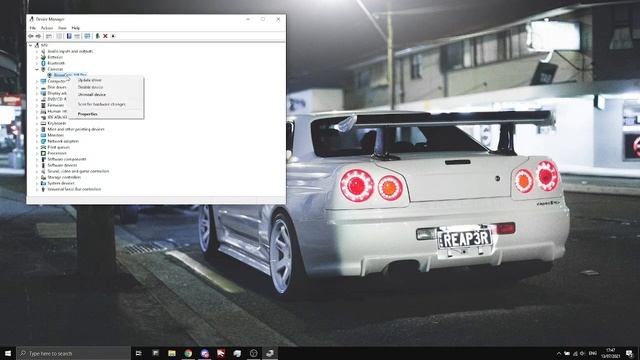Select the camera device under Cameras
This screenshot has height=360, width=640.
pos(71,75)
